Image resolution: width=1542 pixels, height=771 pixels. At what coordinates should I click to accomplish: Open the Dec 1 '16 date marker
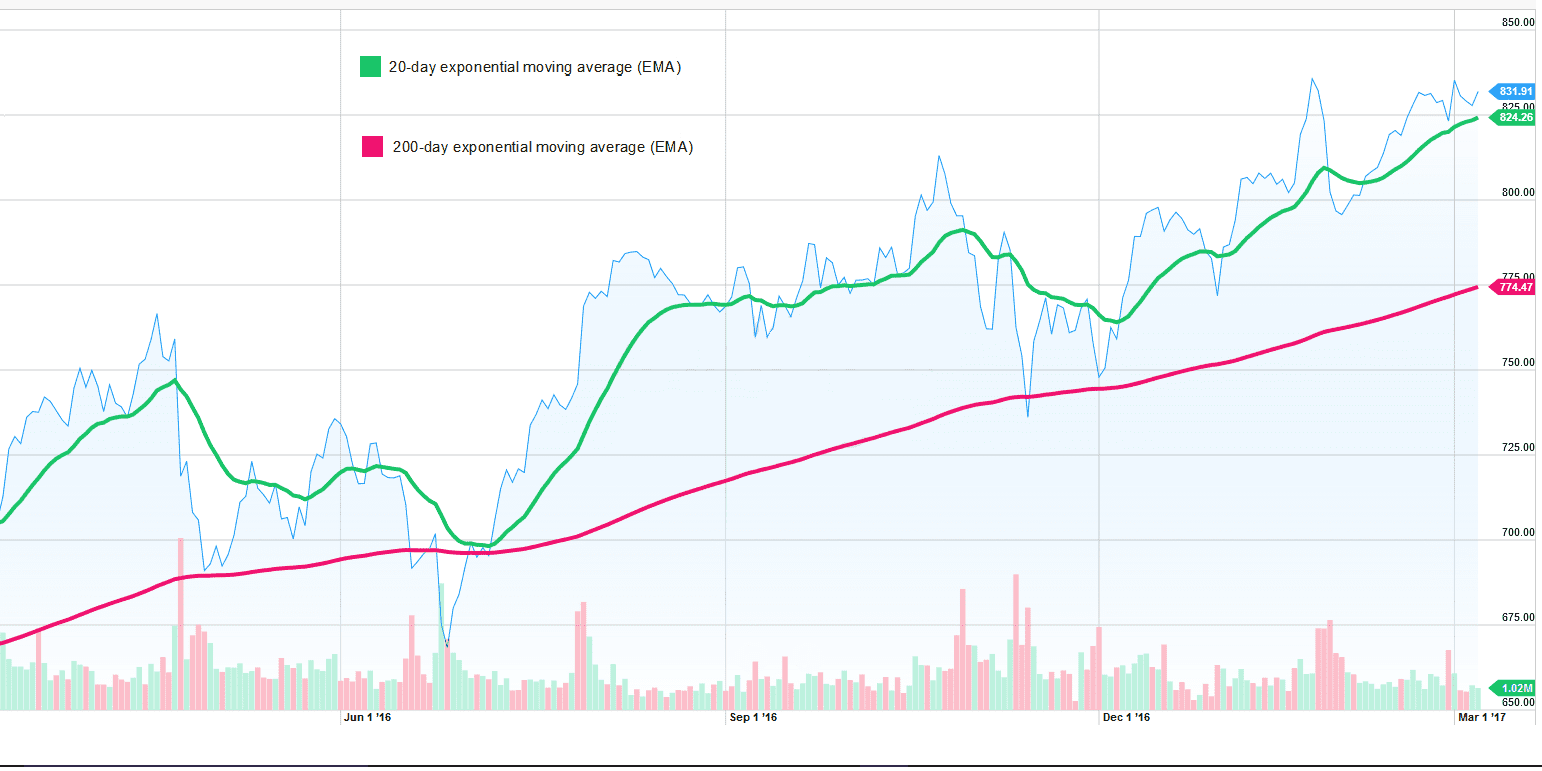click(x=1126, y=717)
